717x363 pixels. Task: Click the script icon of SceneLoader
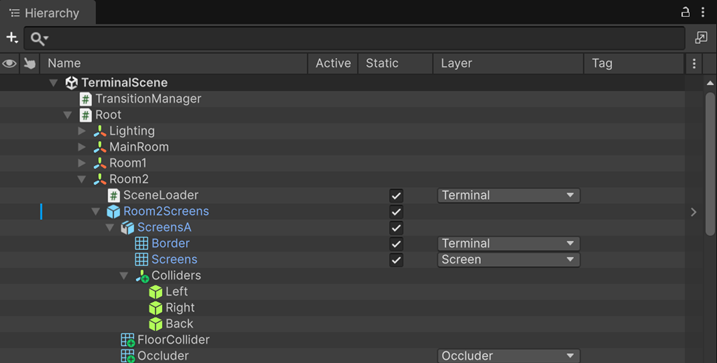click(x=113, y=195)
